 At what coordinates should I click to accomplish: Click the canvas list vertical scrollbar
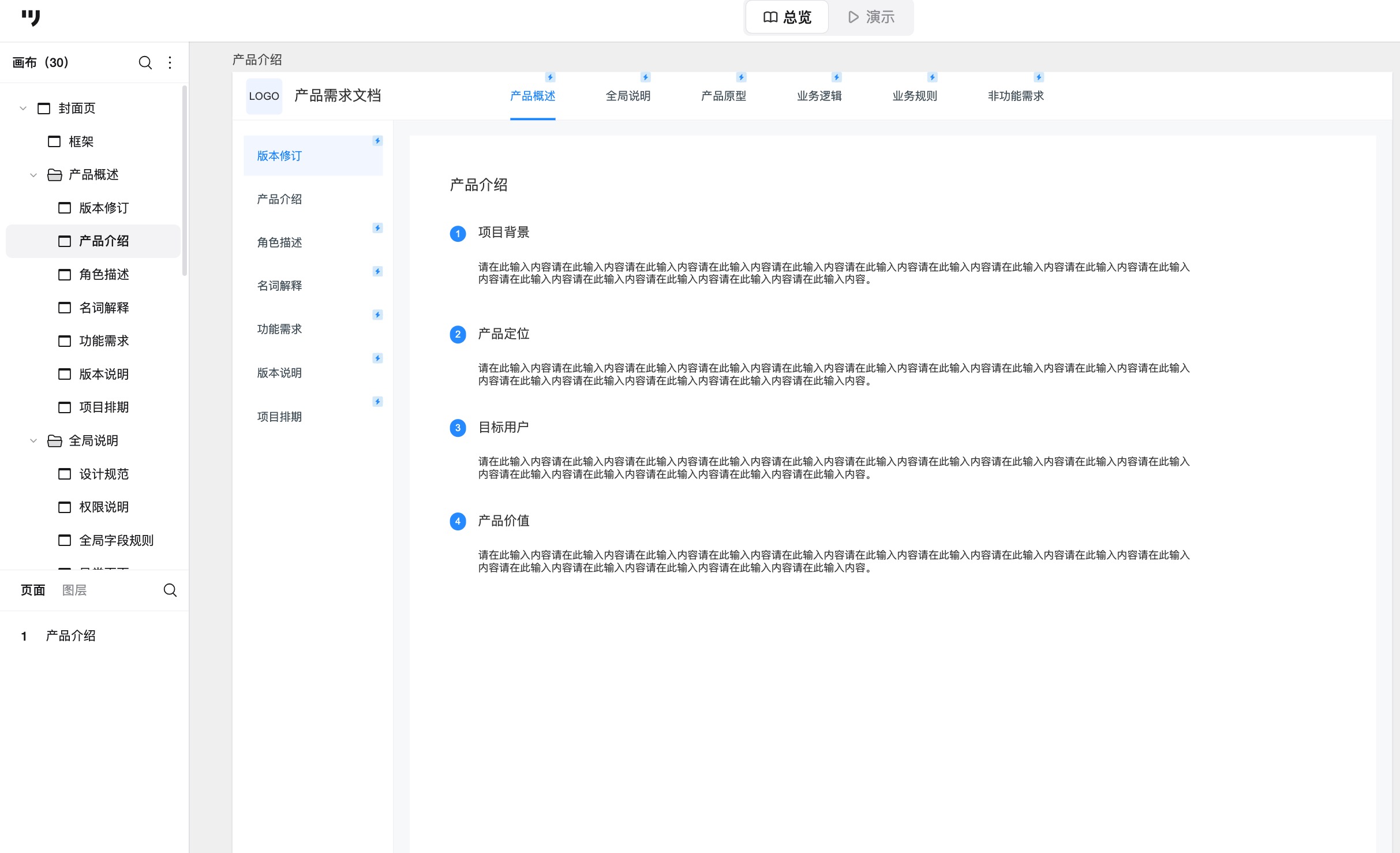pyautogui.click(x=184, y=180)
